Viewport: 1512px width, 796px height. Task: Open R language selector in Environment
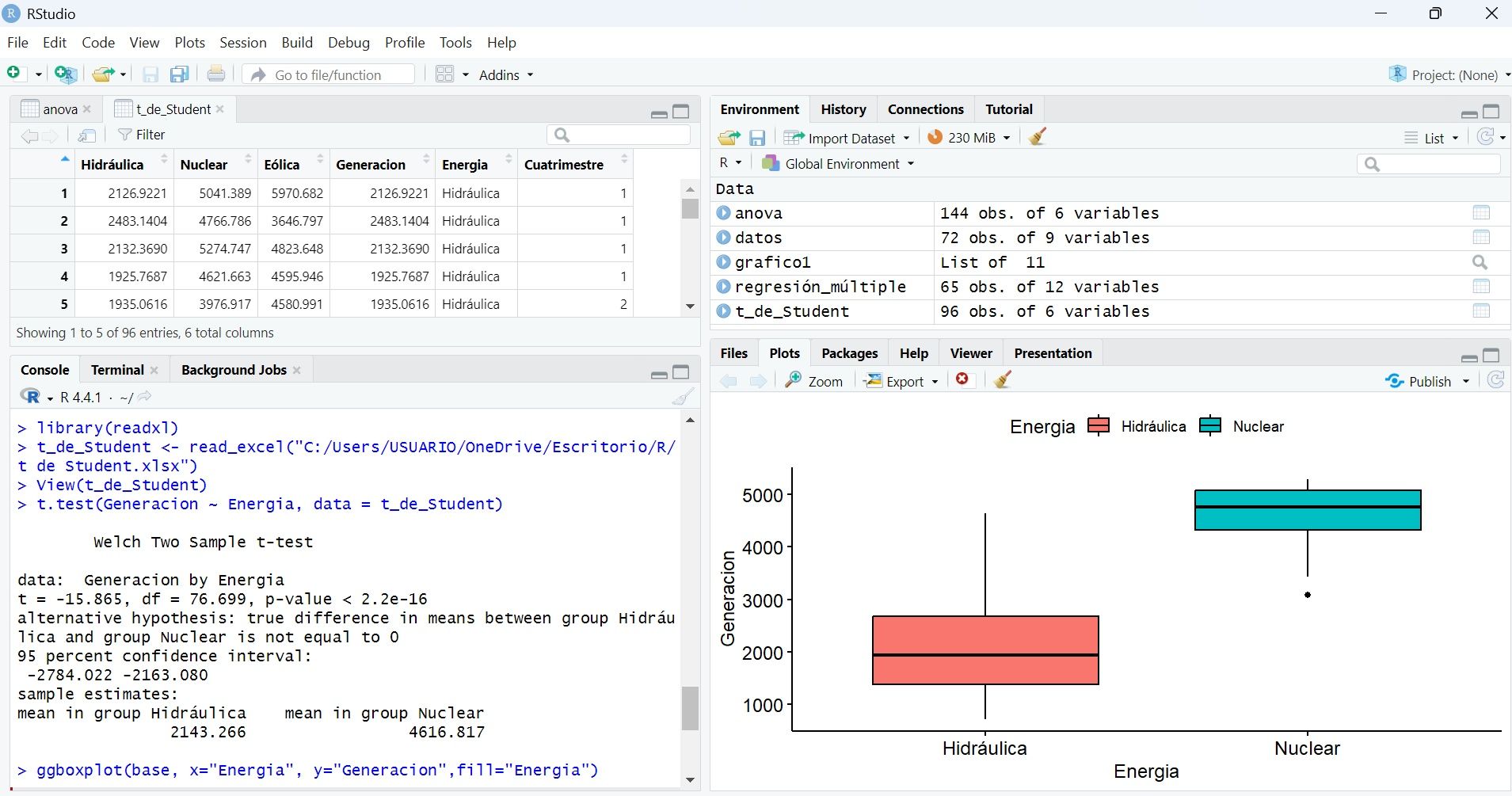[730, 163]
